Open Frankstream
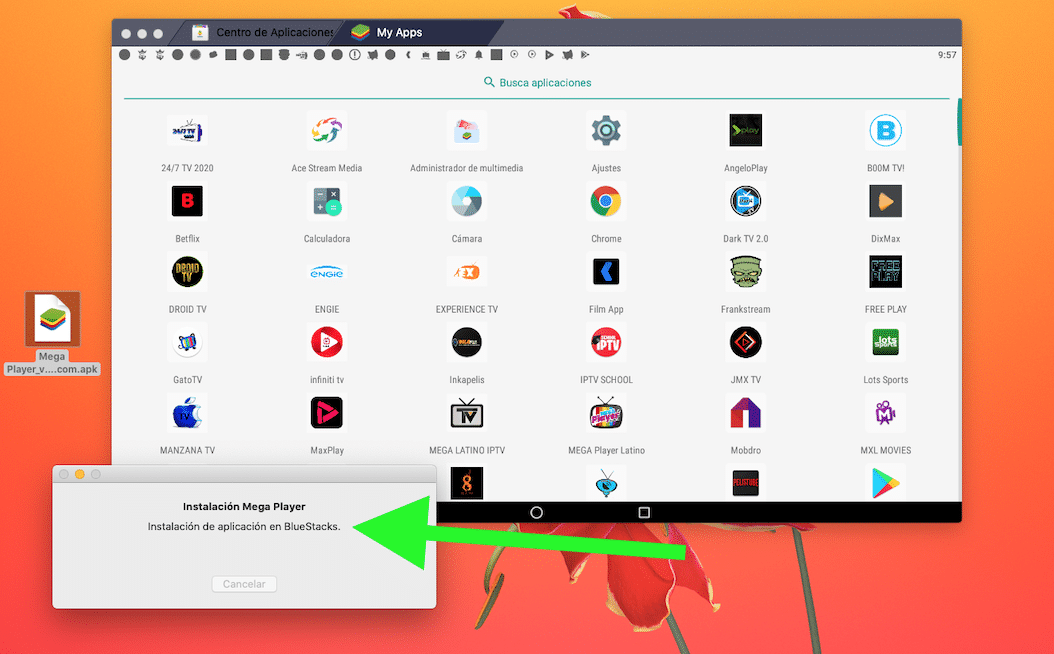Image resolution: width=1054 pixels, height=654 pixels. (745, 271)
